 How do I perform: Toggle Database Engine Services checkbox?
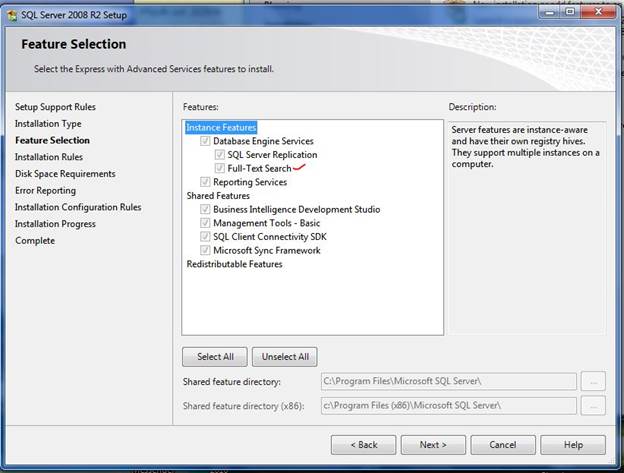pos(205,141)
